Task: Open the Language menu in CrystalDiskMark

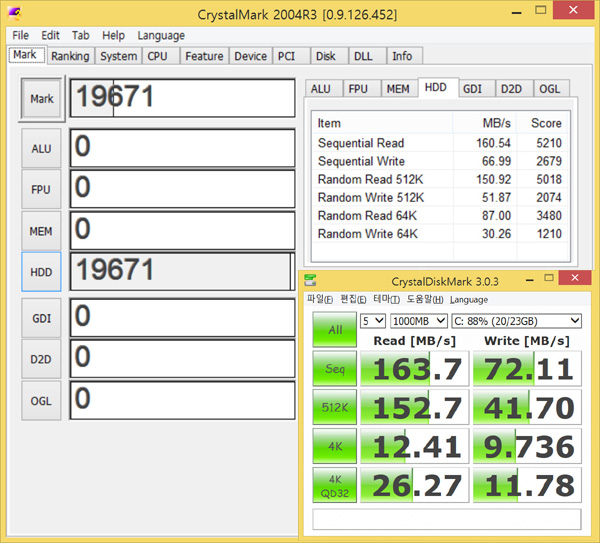Action: [469, 299]
